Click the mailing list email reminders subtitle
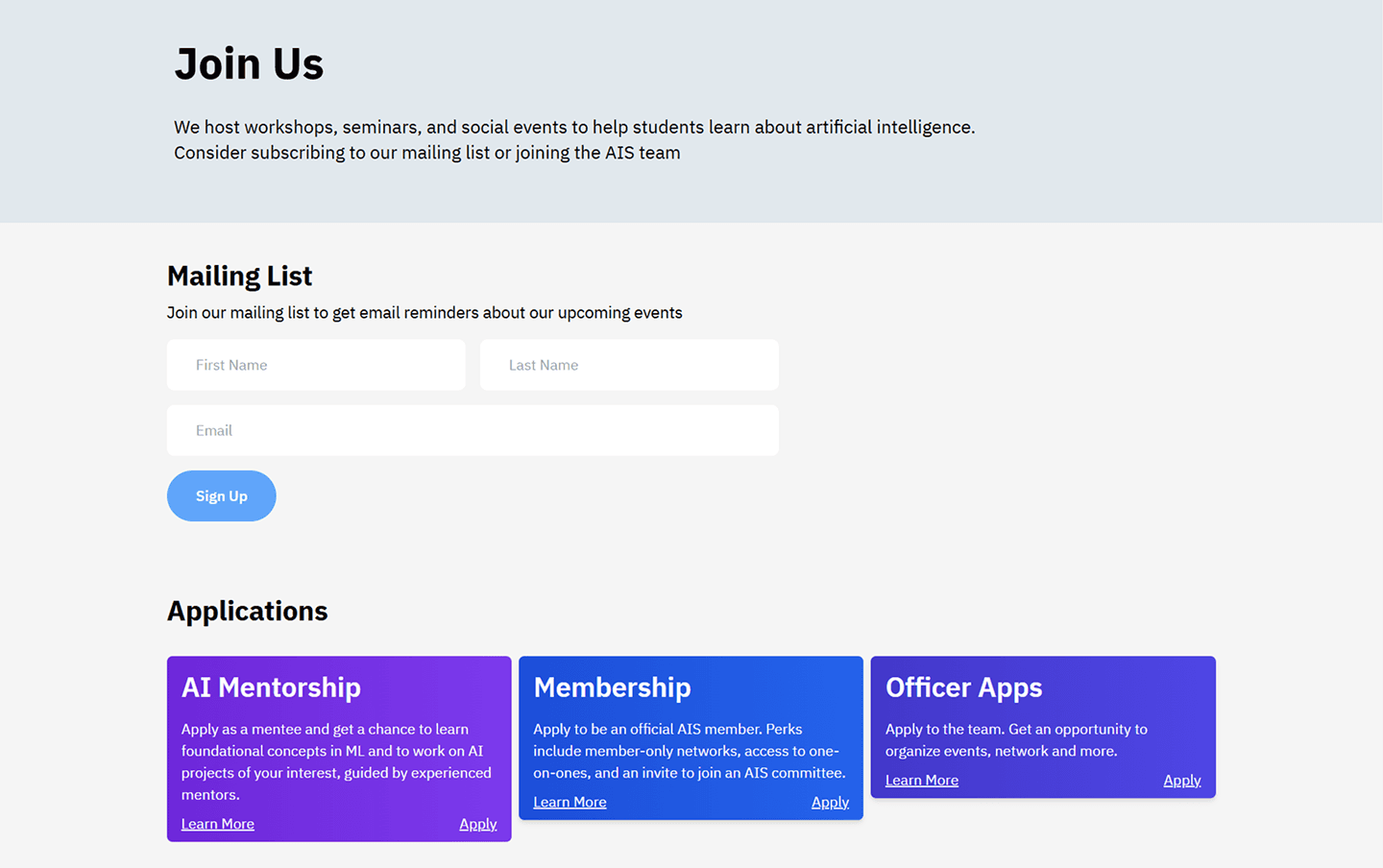Viewport: 1383px width, 868px height. tap(425, 313)
